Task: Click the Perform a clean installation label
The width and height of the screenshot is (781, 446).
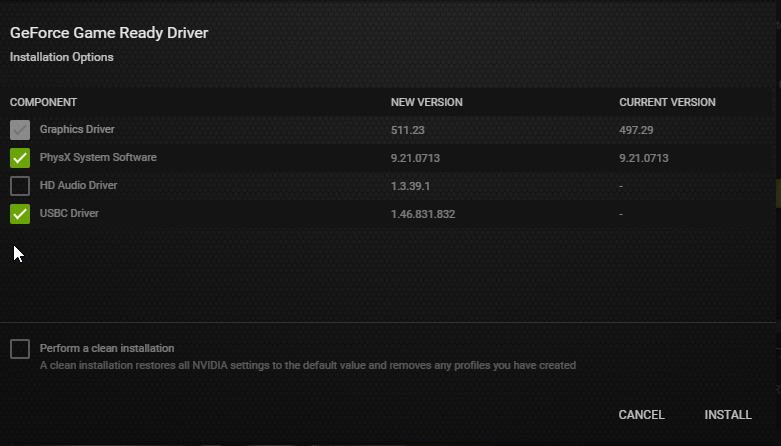Action: coord(107,348)
